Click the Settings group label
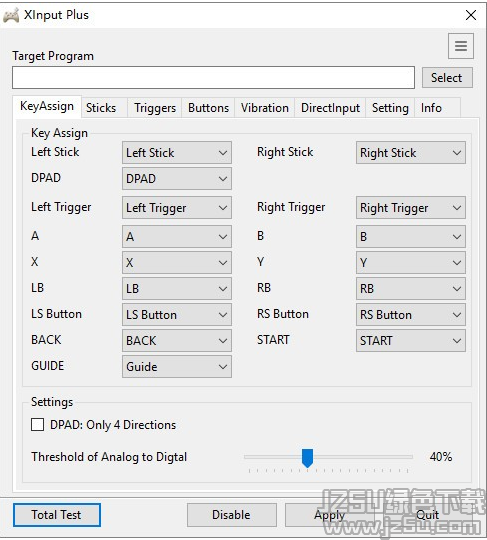The width and height of the screenshot is (487, 540). (52, 402)
